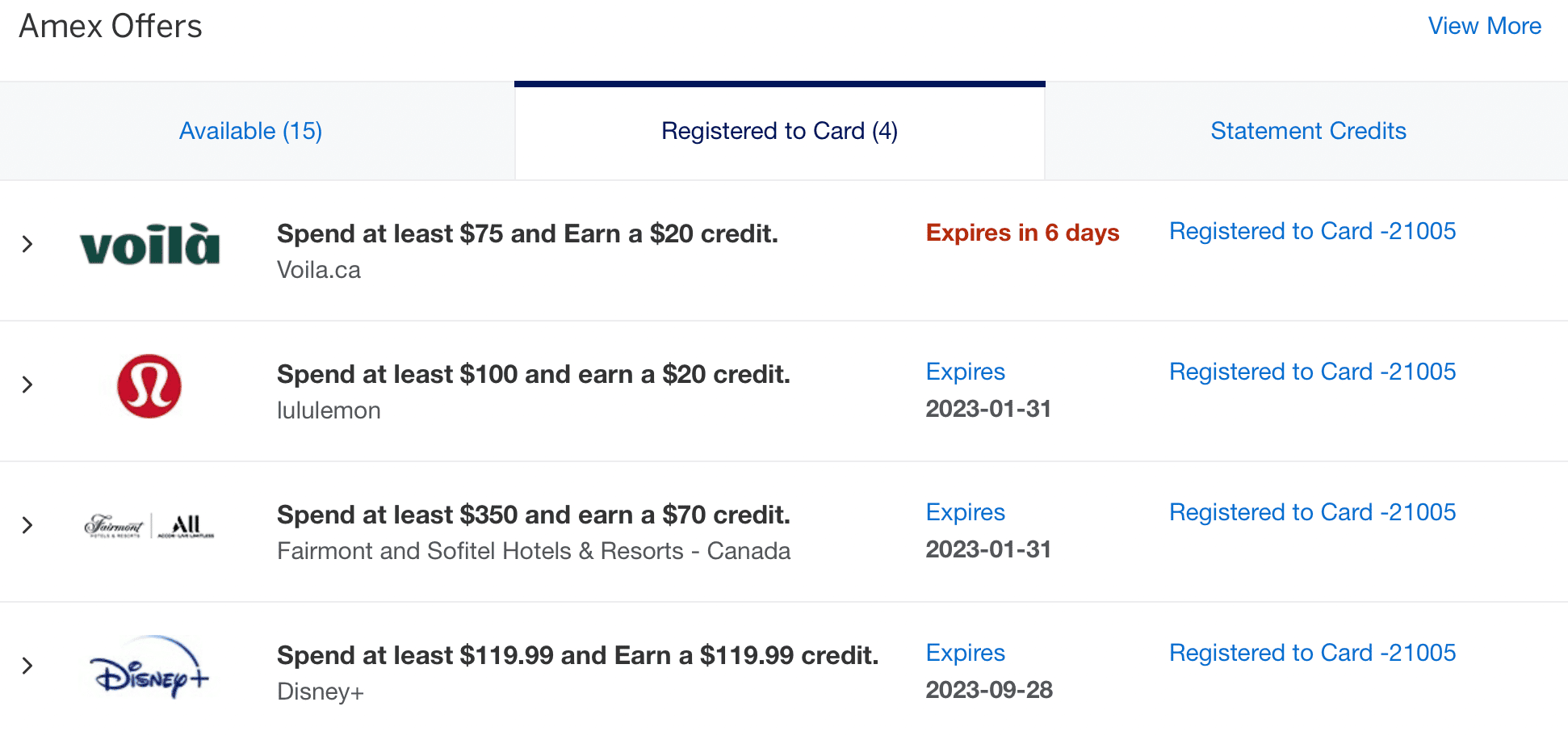
Task: Select the Registered to Card (4) tab
Action: pos(779,131)
